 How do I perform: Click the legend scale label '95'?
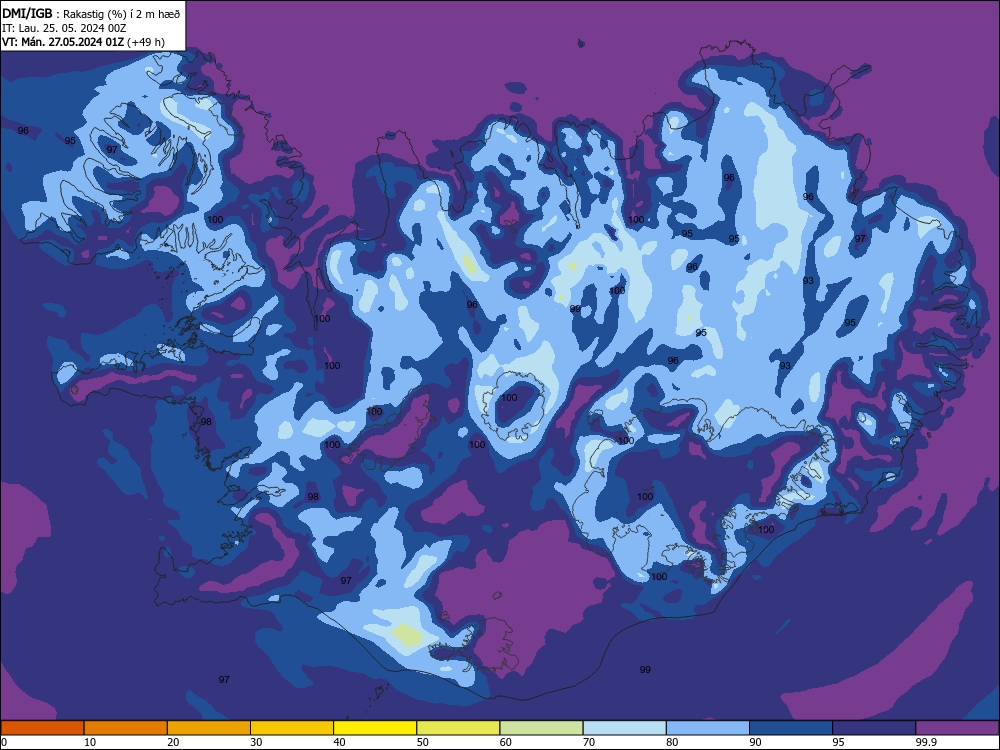pos(838,742)
